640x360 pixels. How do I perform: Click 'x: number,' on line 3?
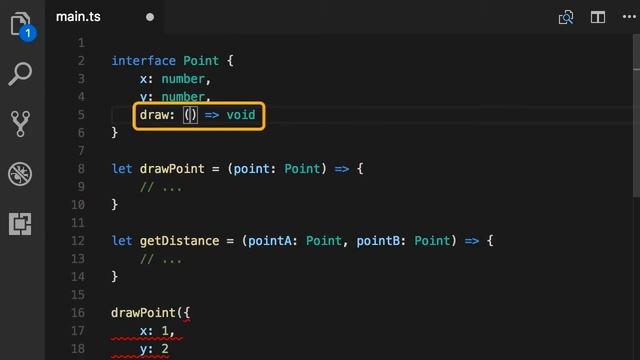tap(175, 79)
